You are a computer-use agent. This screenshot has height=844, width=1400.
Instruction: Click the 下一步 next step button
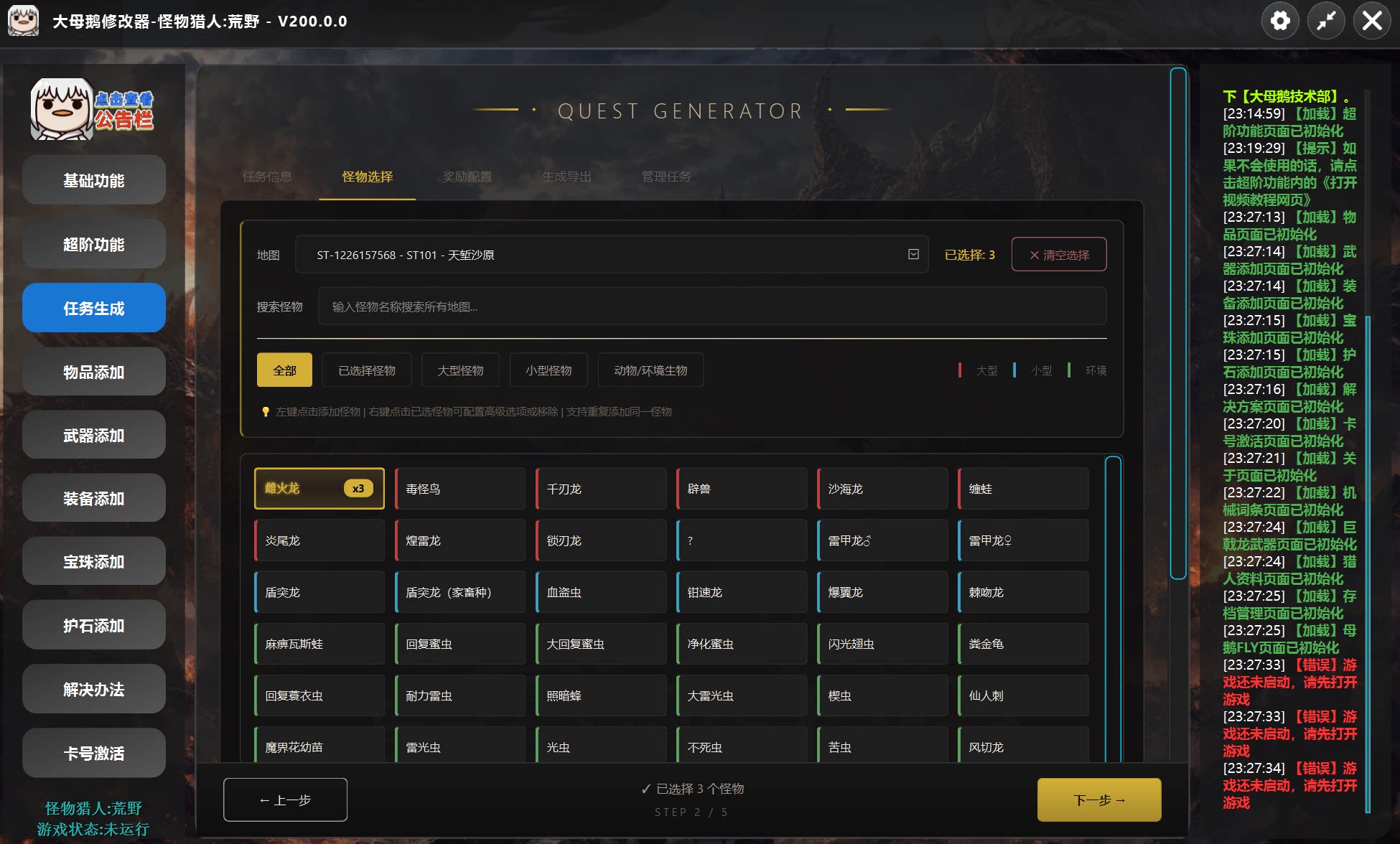tap(1099, 800)
